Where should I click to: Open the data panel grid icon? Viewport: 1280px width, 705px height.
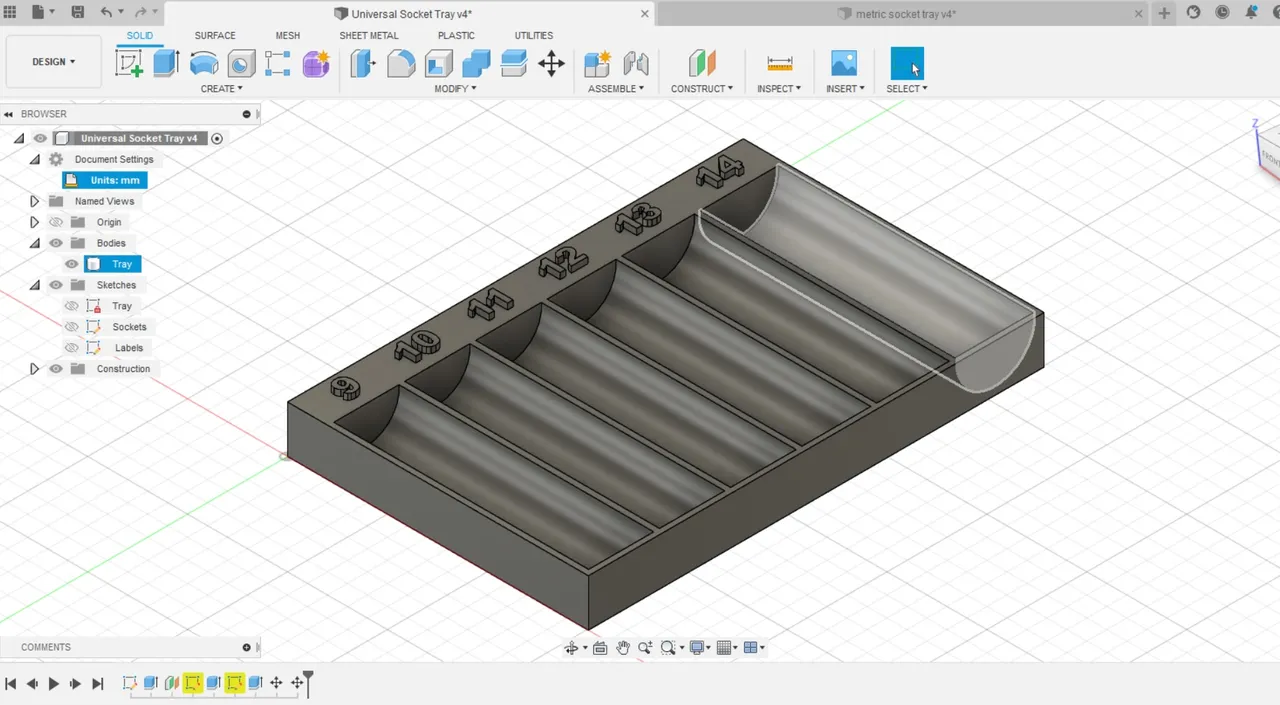11,13
